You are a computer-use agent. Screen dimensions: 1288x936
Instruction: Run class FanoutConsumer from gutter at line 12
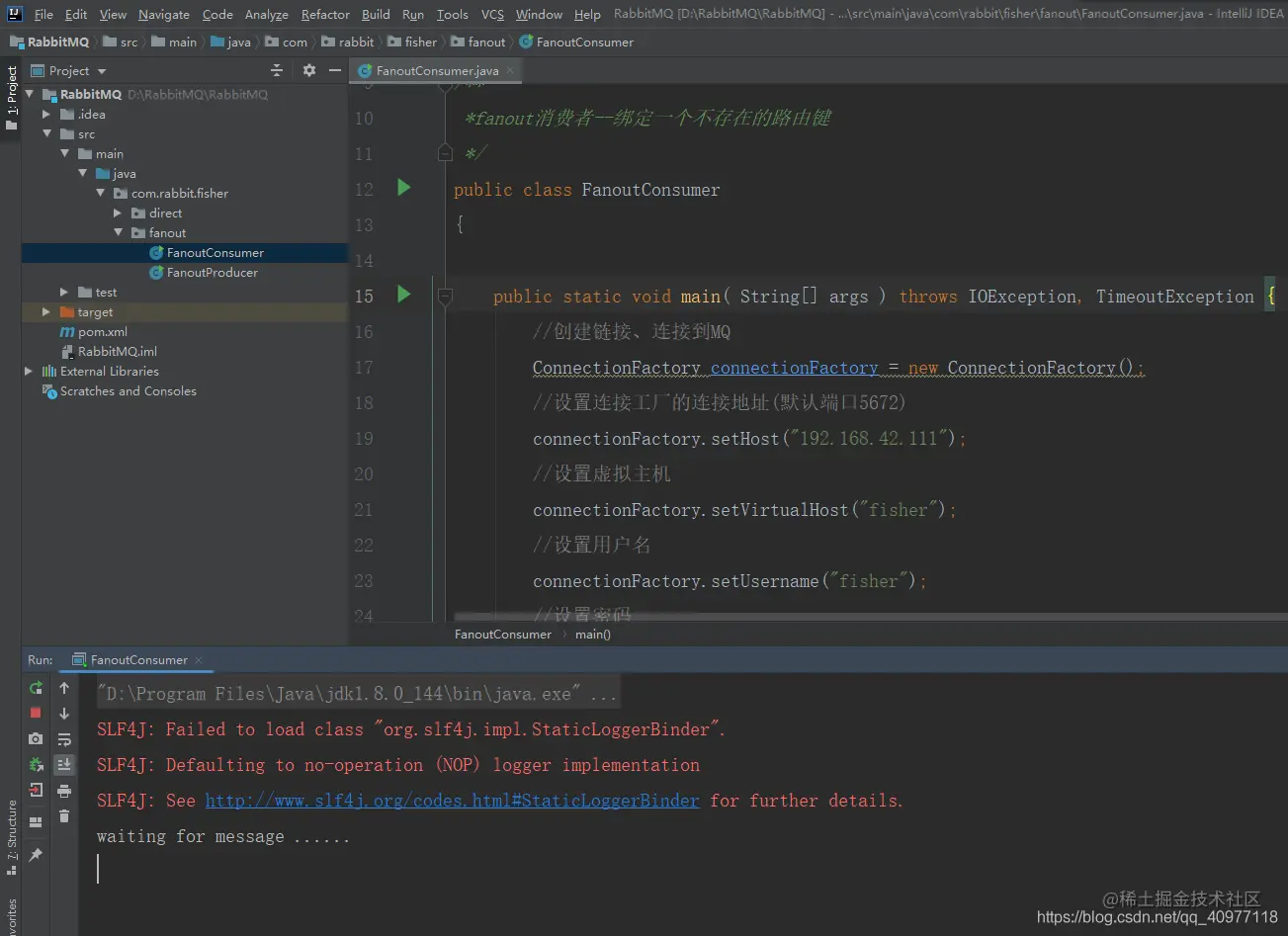403,187
